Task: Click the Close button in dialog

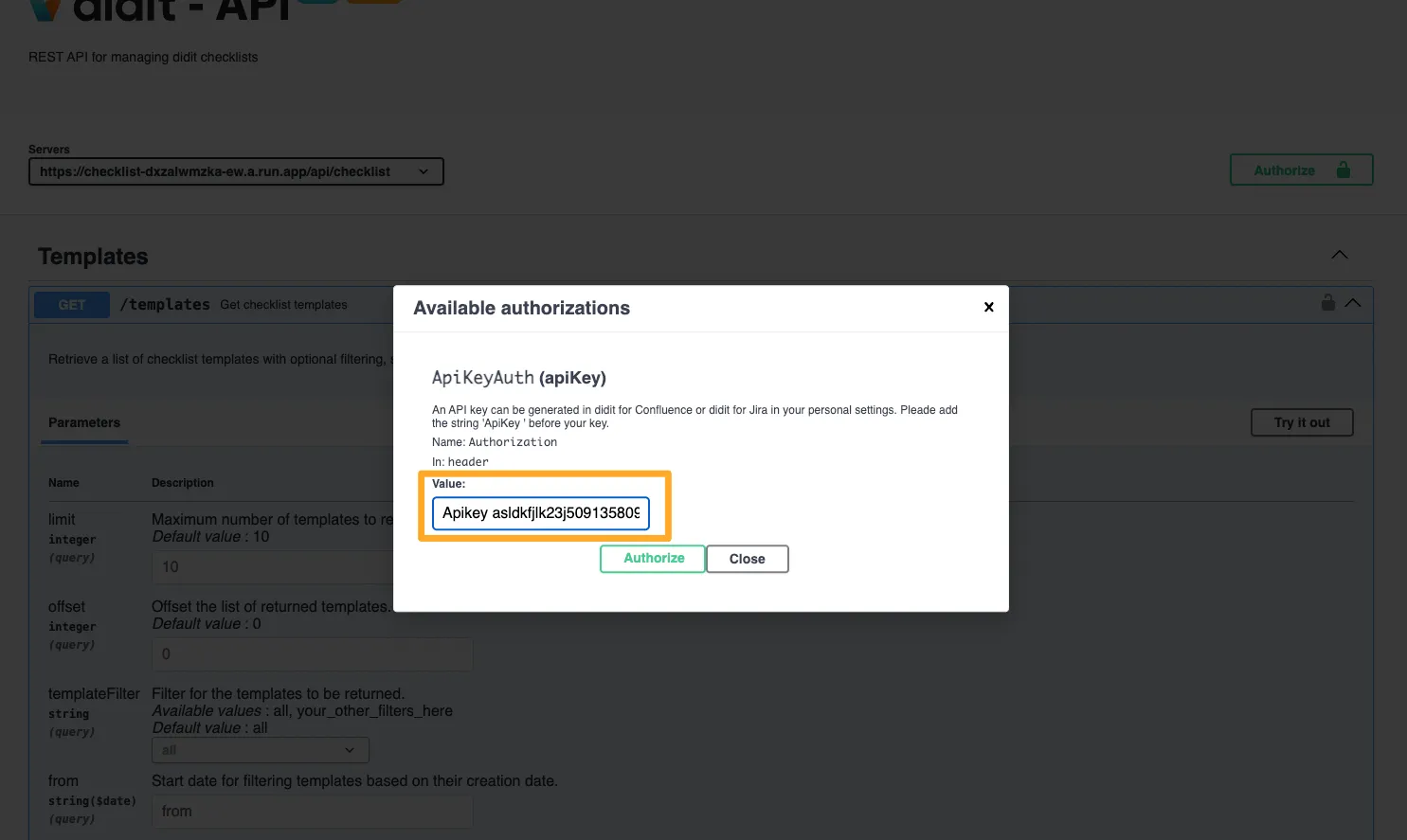Action: (x=747, y=559)
